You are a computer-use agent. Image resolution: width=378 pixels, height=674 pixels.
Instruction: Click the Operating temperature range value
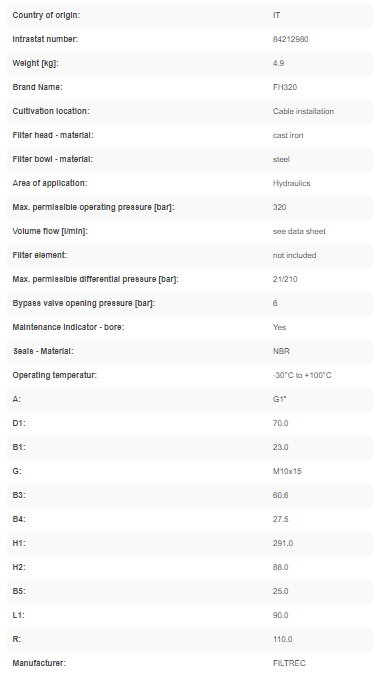[x=302, y=375]
